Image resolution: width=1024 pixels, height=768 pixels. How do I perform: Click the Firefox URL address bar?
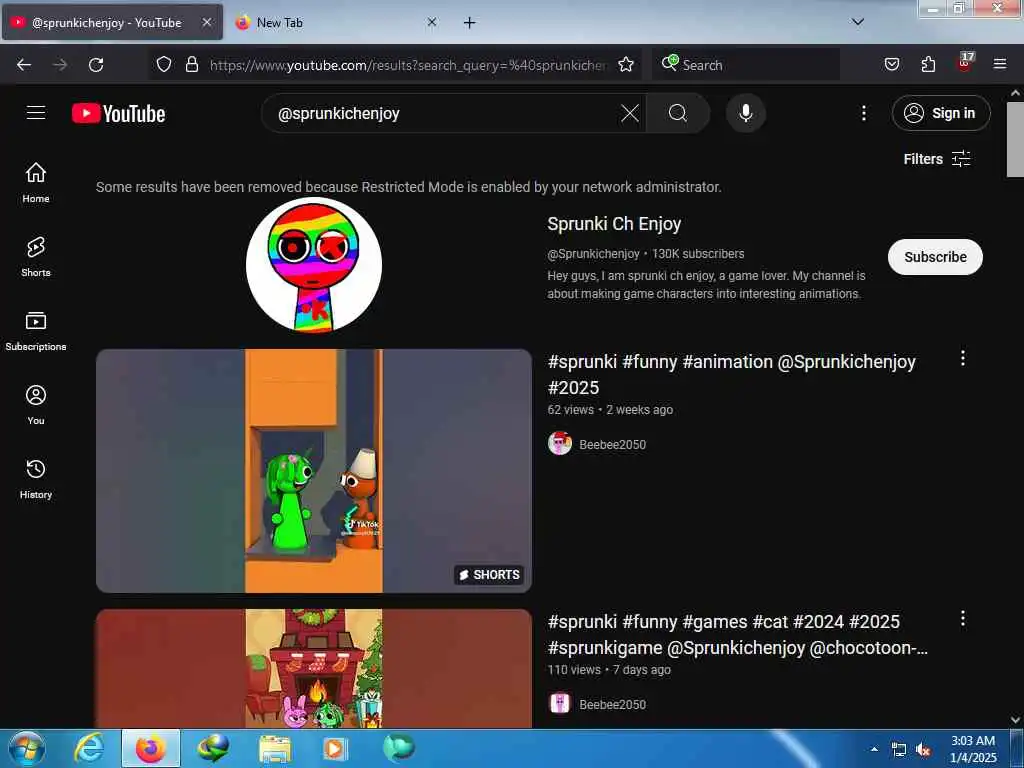tap(408, 64)
